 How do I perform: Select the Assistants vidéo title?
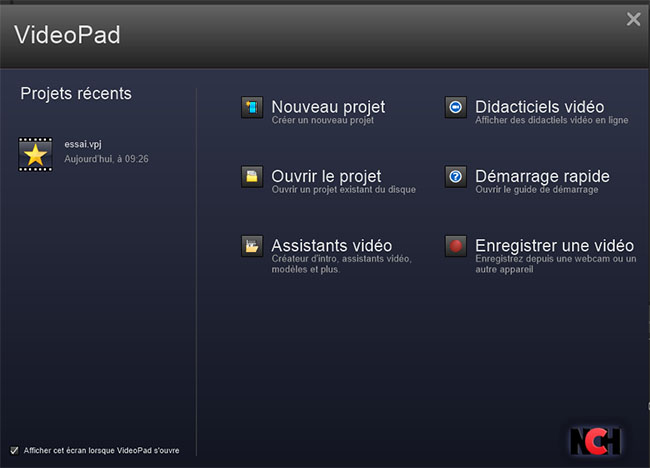pyautogui.click(x=332, y=245)
